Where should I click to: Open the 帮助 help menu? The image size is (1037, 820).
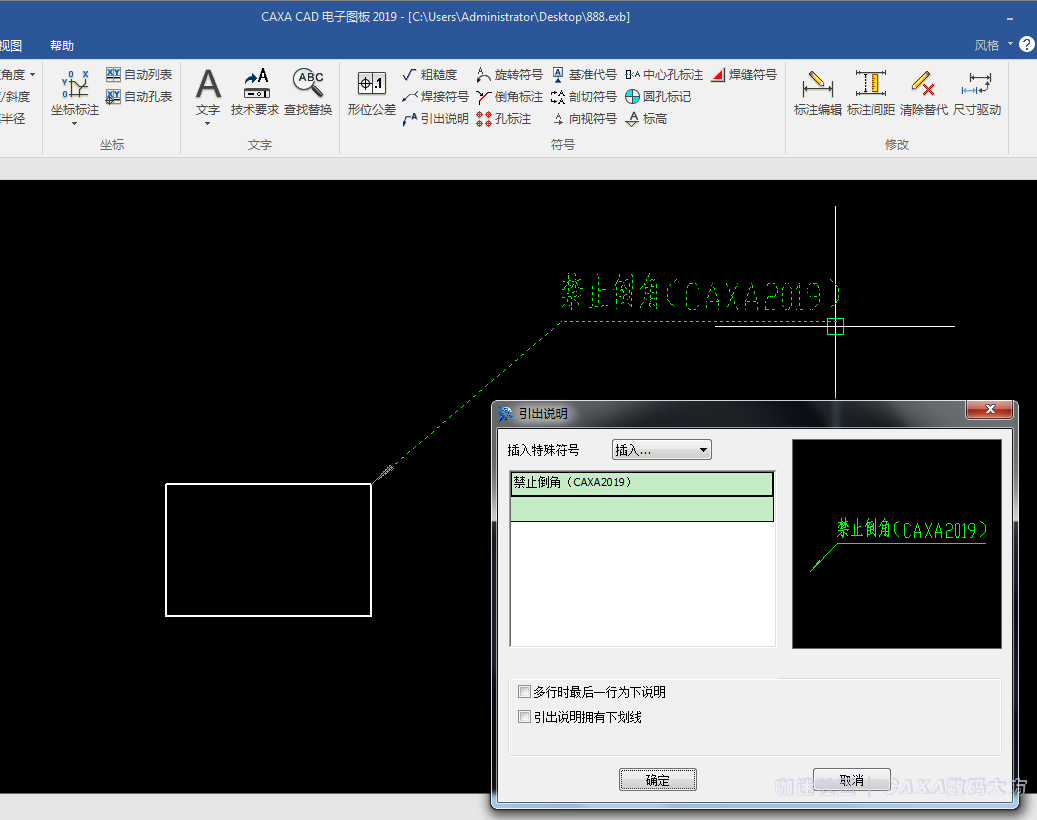click(62, 45)
